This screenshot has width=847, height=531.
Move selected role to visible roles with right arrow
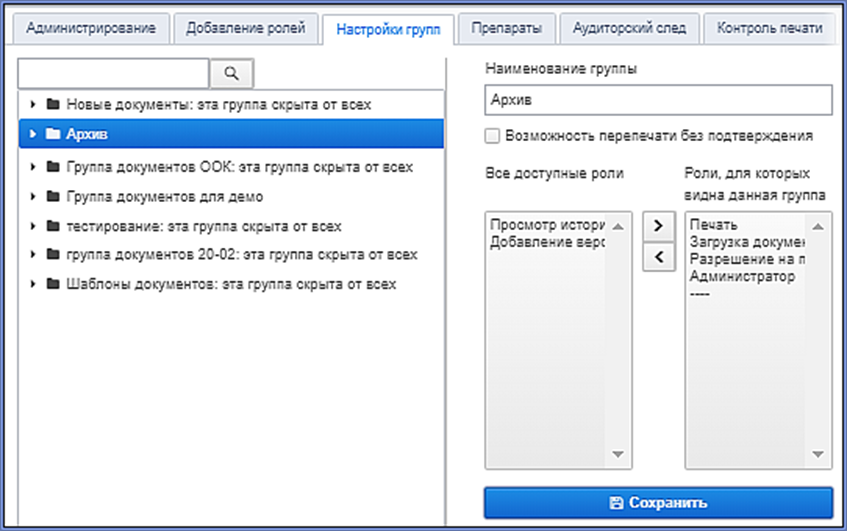coord(659,226)
